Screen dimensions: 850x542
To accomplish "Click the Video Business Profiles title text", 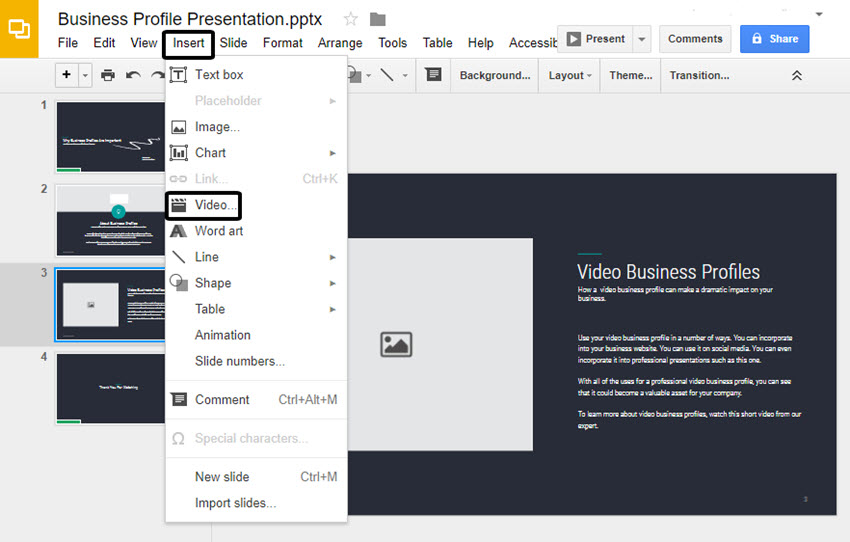I will 668,272.
